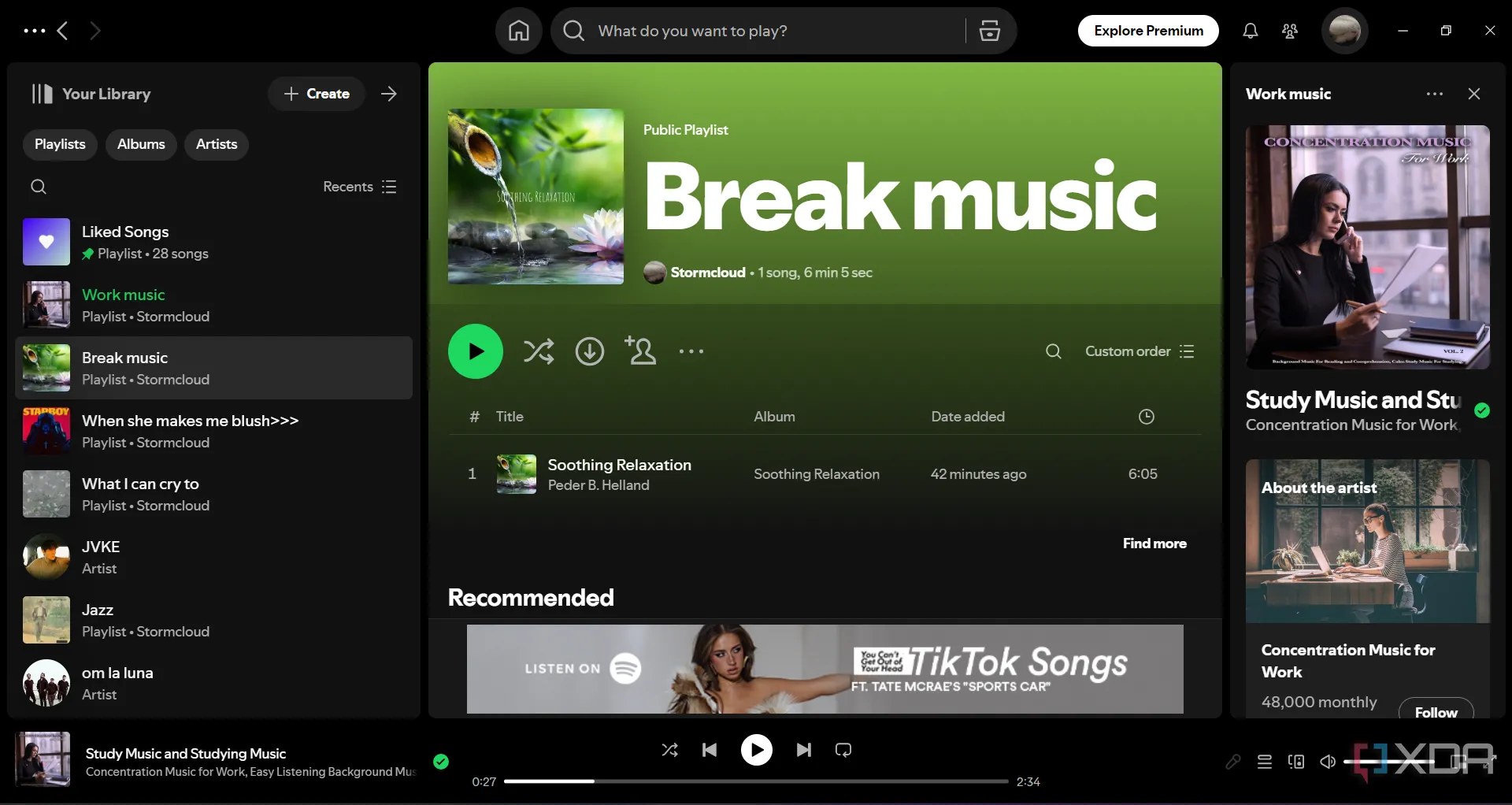Filter library by Artists
Viewport: 1512px width, 805px height.
[216, 144]
